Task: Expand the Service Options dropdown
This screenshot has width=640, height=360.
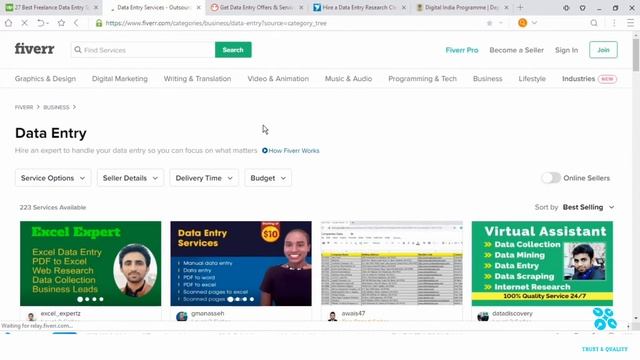Action: point(53,178)
